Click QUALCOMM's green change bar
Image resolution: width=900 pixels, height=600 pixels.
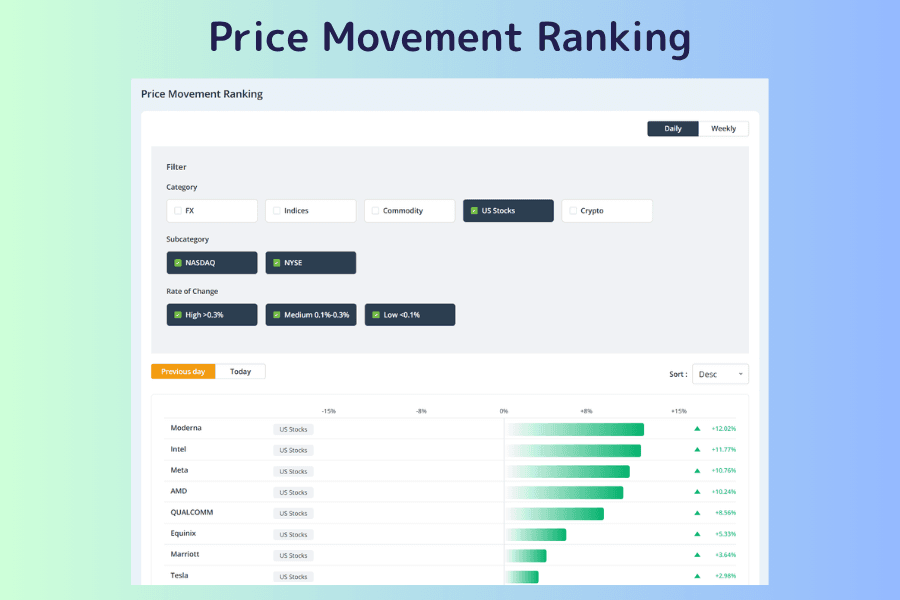click(555, 514)
